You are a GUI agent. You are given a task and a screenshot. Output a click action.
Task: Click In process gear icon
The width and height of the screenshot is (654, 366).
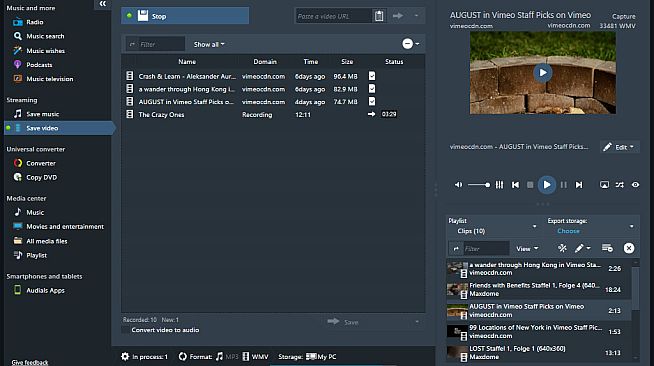tap(125, 356)
